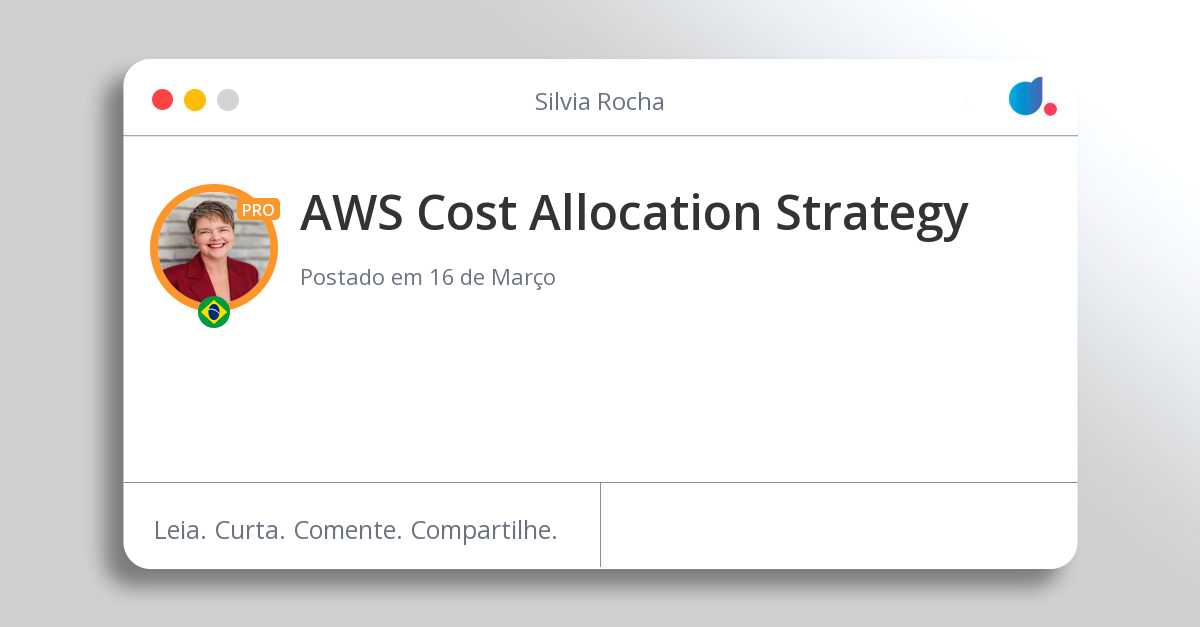Click the vertical divider in the footer
1200x627 pixels.
(x=600, y=525)
